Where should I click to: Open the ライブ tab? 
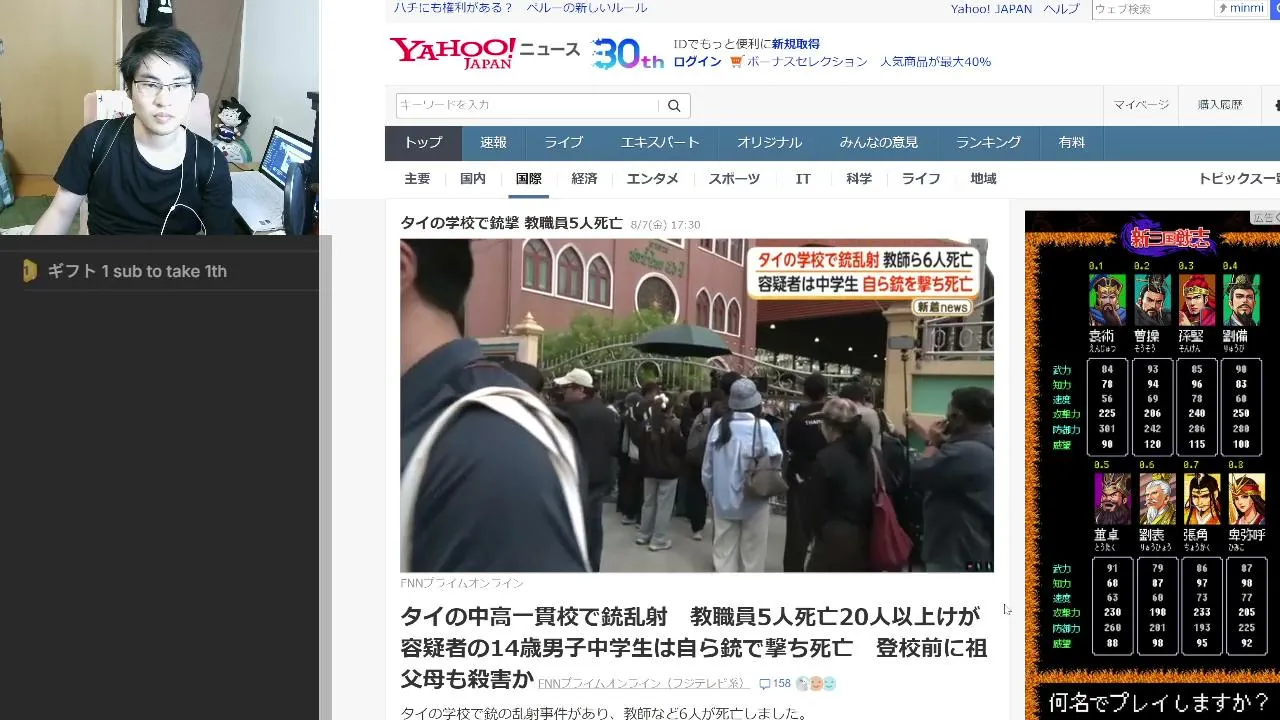[x=563, y=143]
